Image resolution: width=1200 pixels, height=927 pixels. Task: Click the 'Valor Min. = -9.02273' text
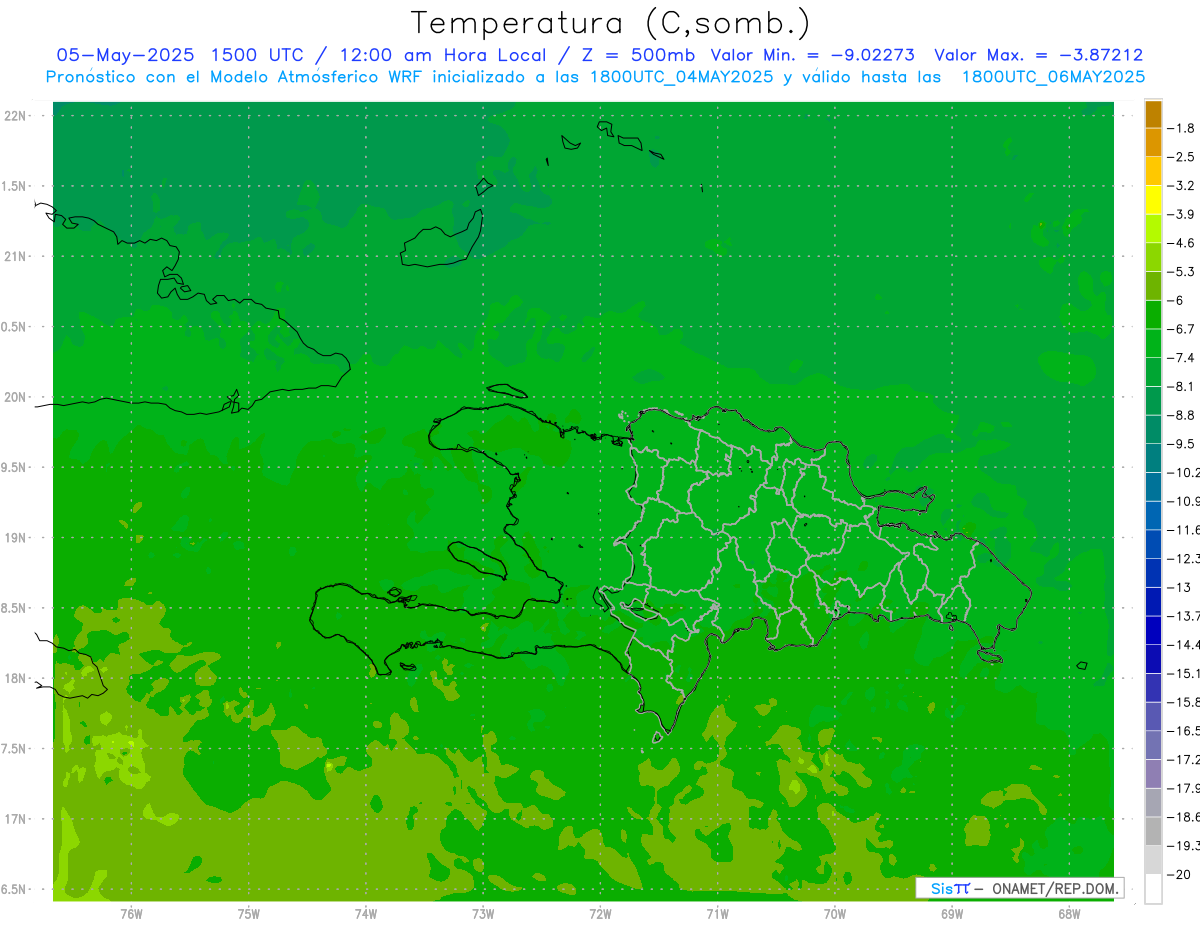point(812,55)
